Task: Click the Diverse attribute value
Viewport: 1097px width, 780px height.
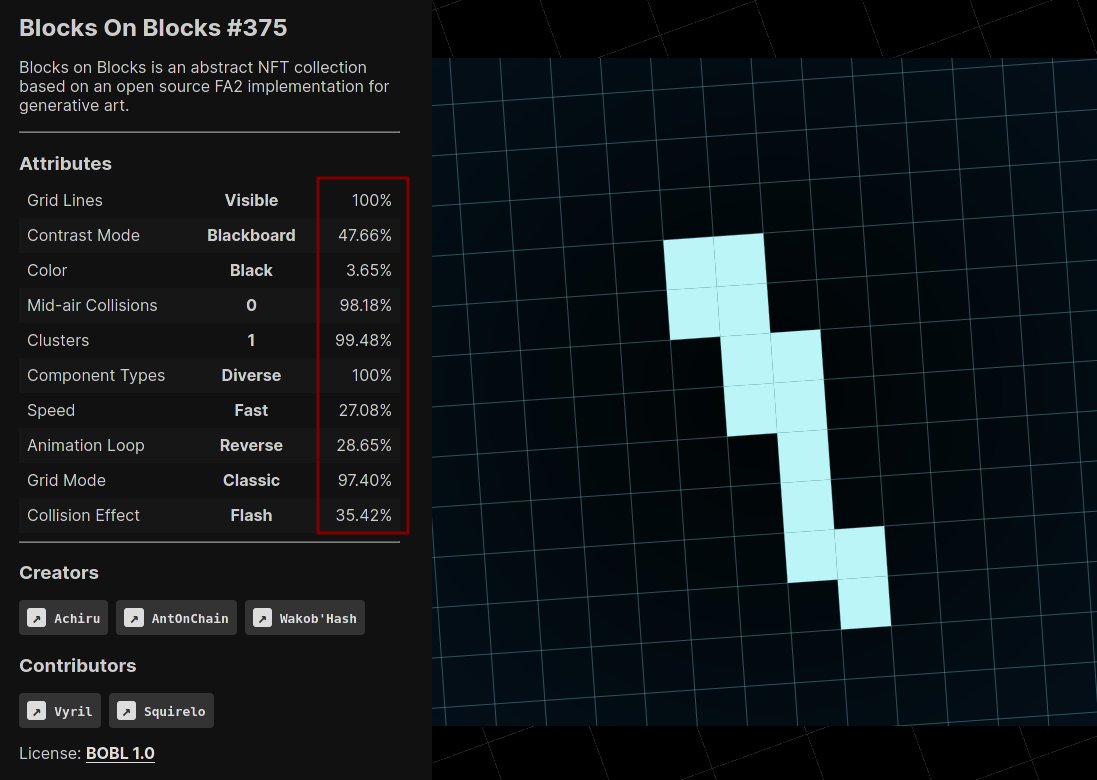Action: coord(251,375)
